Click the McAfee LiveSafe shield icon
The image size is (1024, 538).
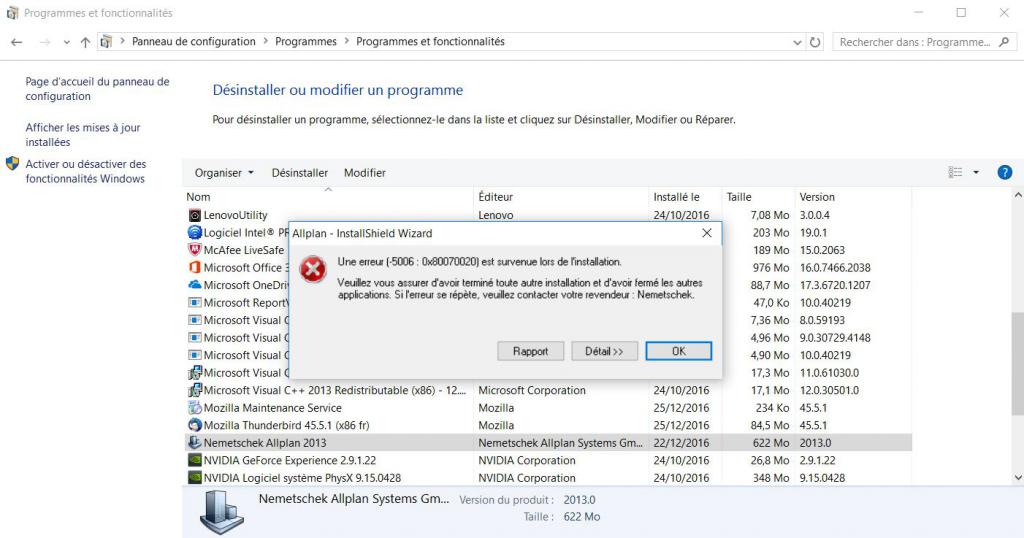click(x=195, y=250)
